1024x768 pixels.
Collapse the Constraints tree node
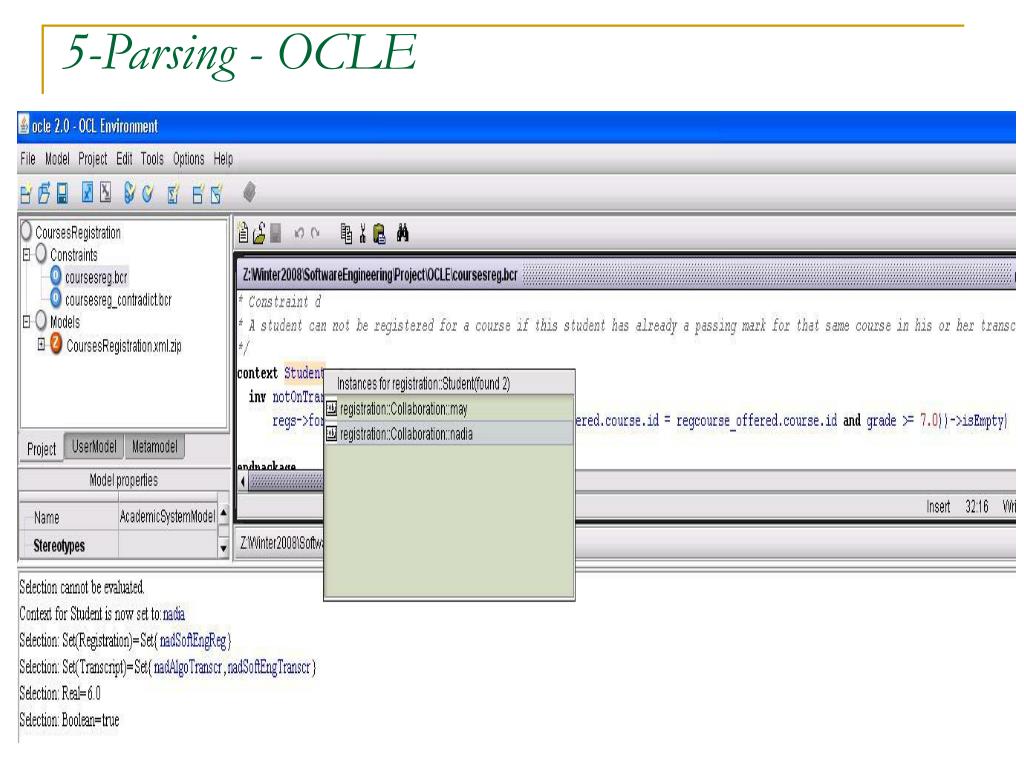[x=27, y=254]
